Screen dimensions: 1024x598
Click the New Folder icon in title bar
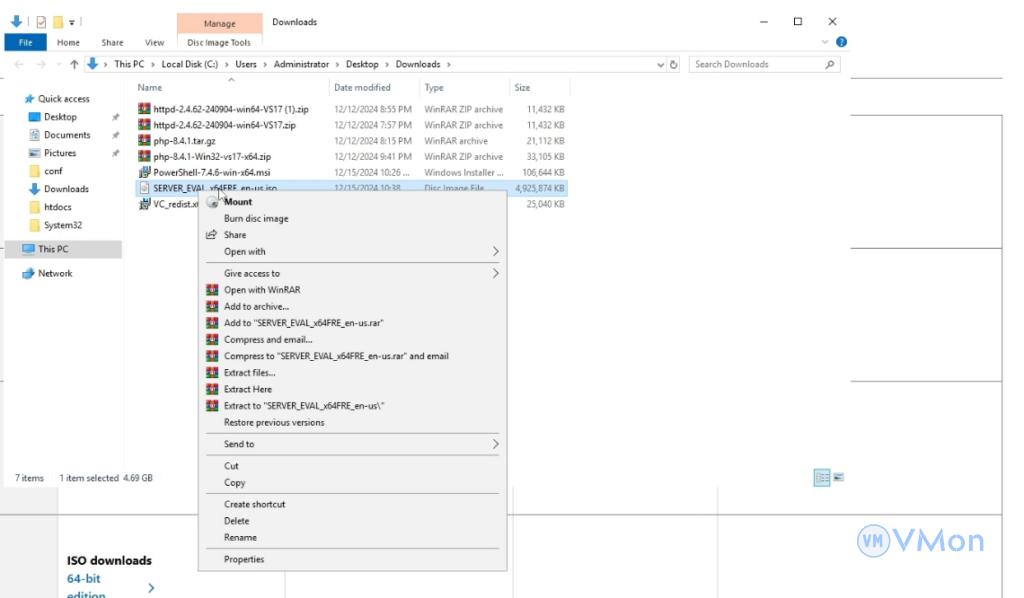59,22
